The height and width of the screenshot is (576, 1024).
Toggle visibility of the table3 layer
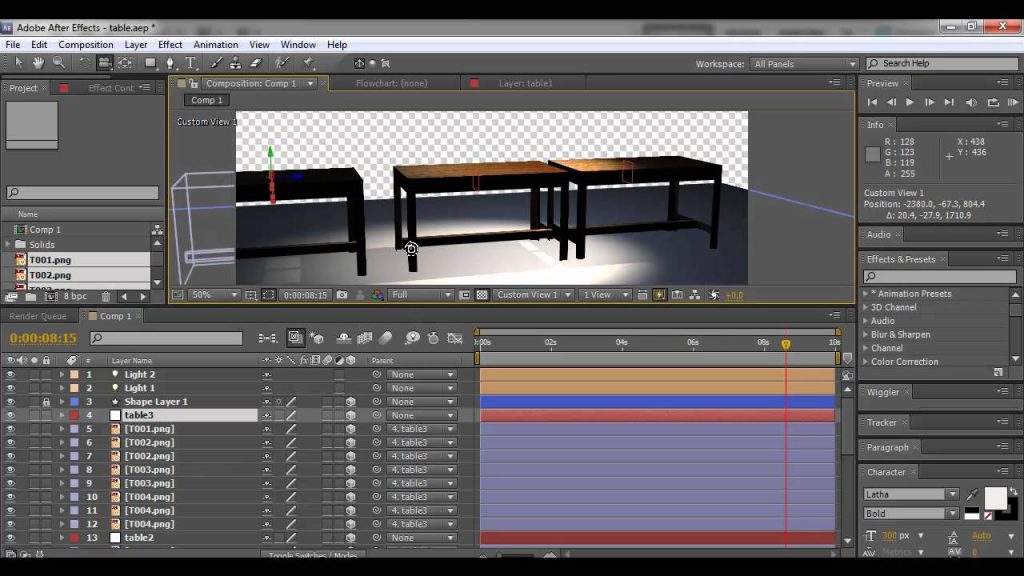tap(10, 415)
